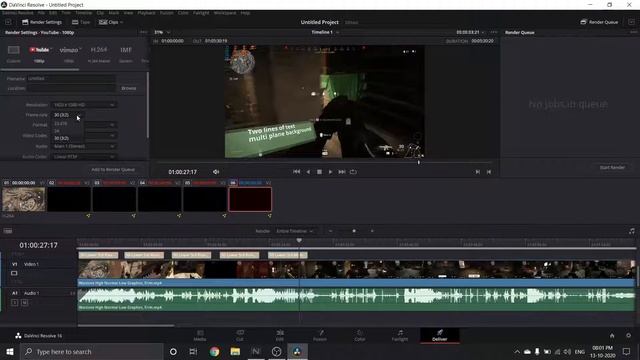
Task: Toggle the audio track music icon in timeline
Action: (632, 231)
